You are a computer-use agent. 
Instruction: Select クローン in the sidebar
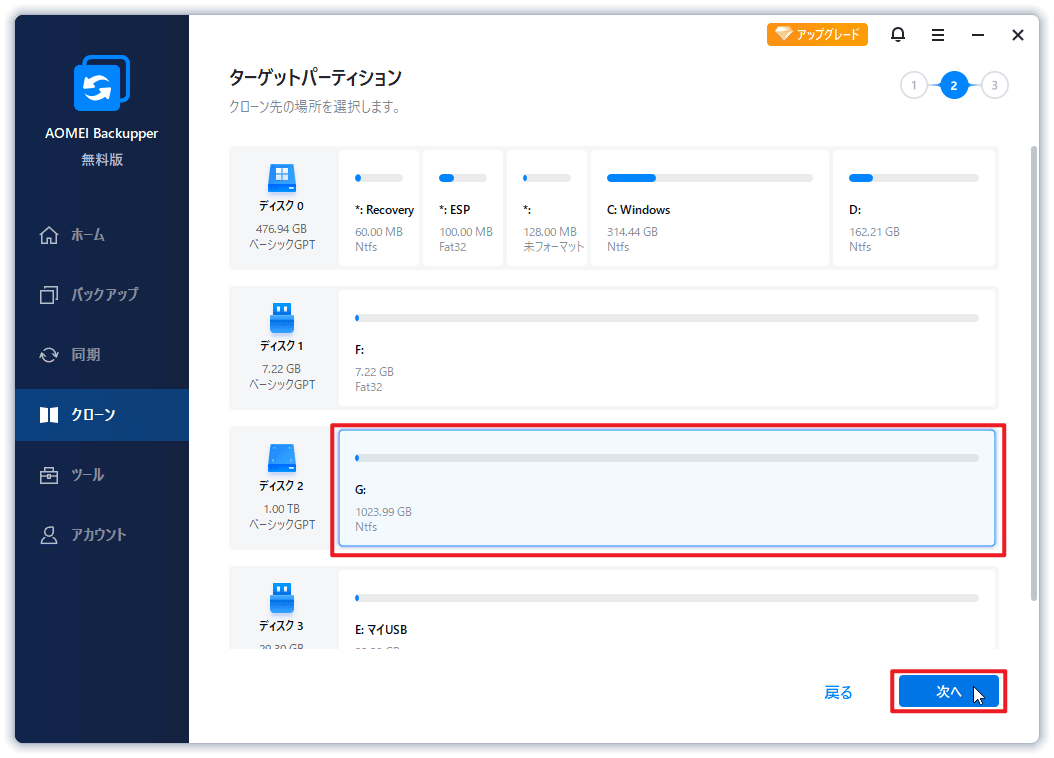(x=102, y=415)
